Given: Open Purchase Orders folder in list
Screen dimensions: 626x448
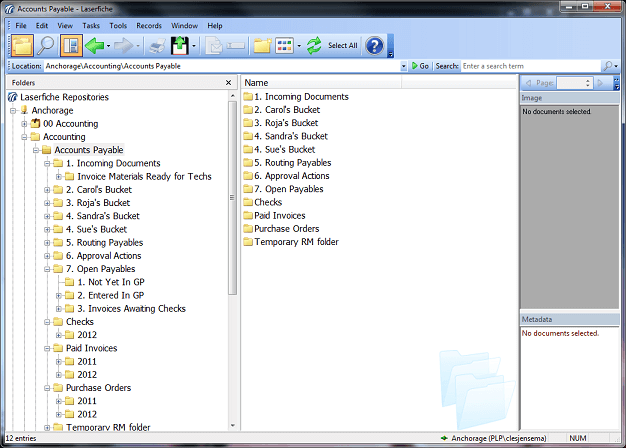Looking at the screenshot, I should pyautogui.click(x=281, y=228).
